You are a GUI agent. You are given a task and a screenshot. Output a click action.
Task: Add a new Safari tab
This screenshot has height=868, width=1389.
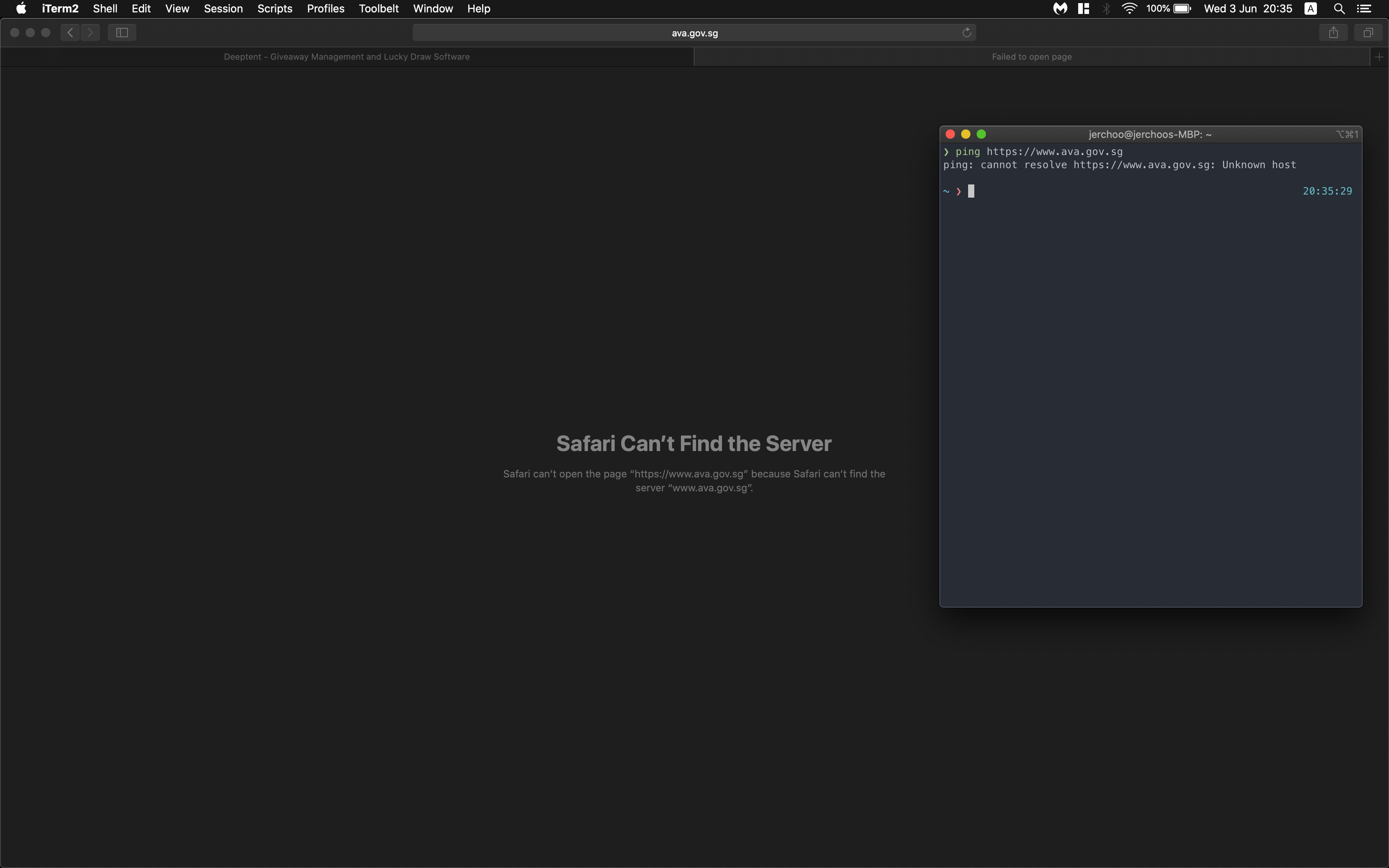(x=1379, y=57)
